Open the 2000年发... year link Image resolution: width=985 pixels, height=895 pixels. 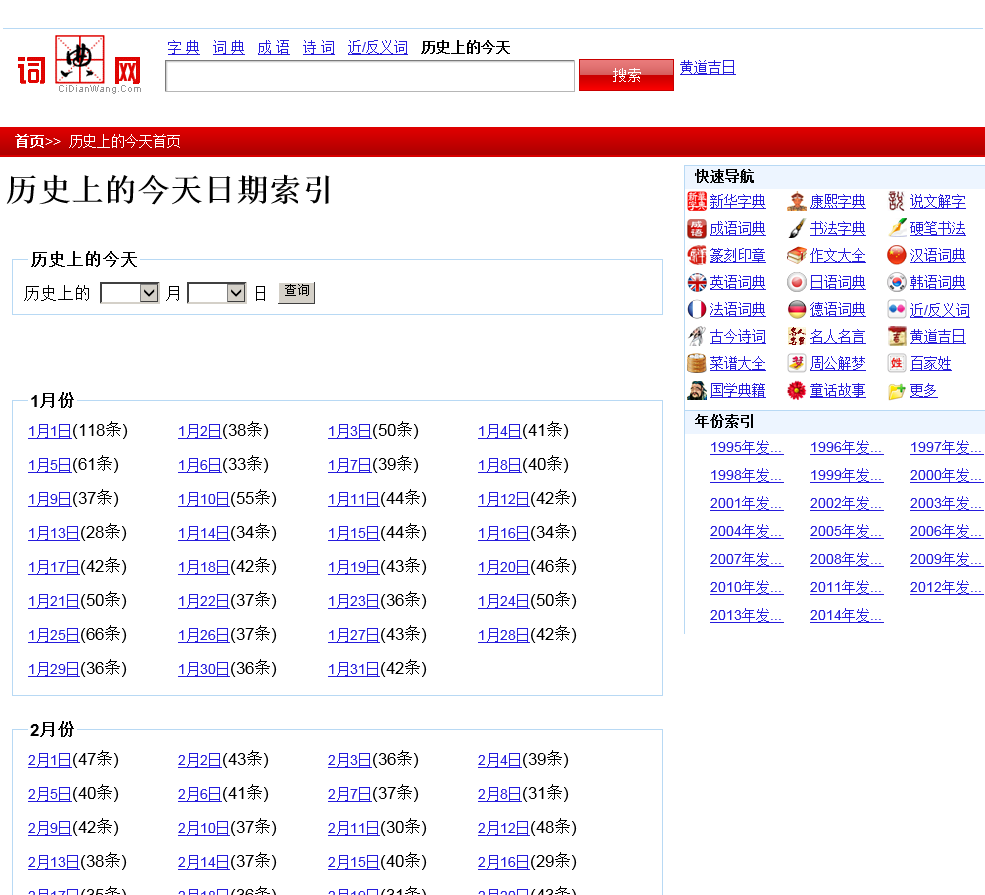tap(946, 476)
